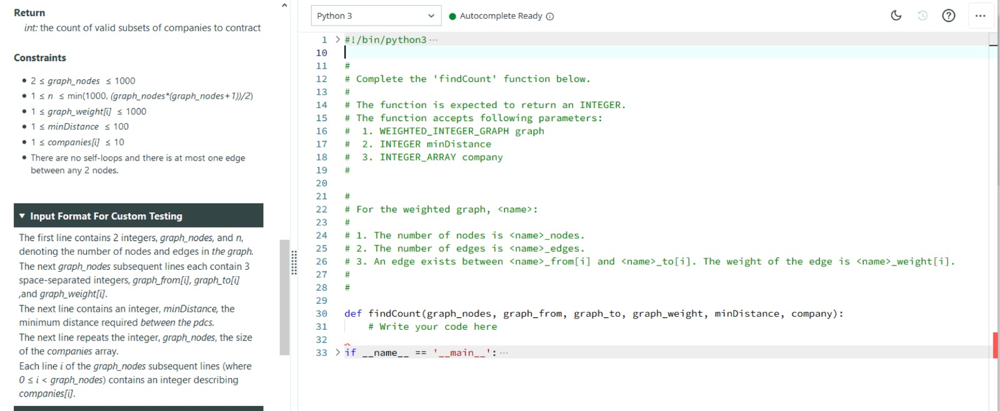Click the reset code history icon
Image resolution: width=1000 pixels, height=411 pixels.
[x=922, y=16]
